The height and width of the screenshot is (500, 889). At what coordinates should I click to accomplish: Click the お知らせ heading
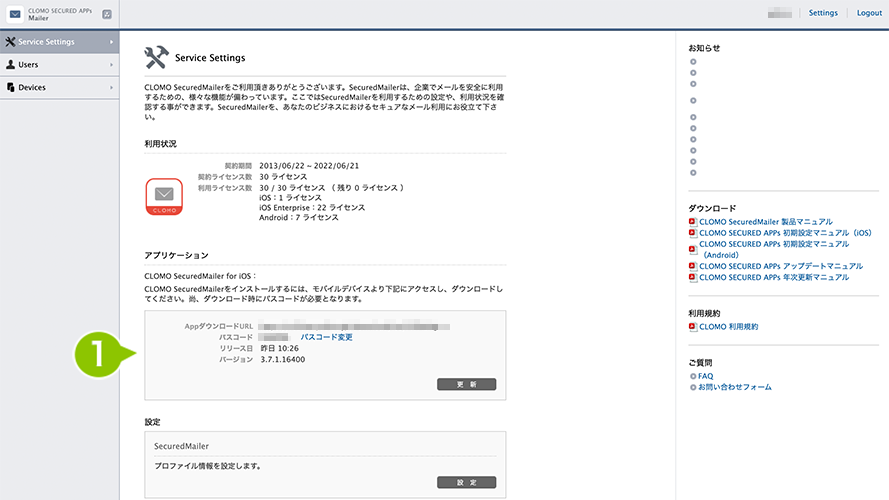click(704, 48)
